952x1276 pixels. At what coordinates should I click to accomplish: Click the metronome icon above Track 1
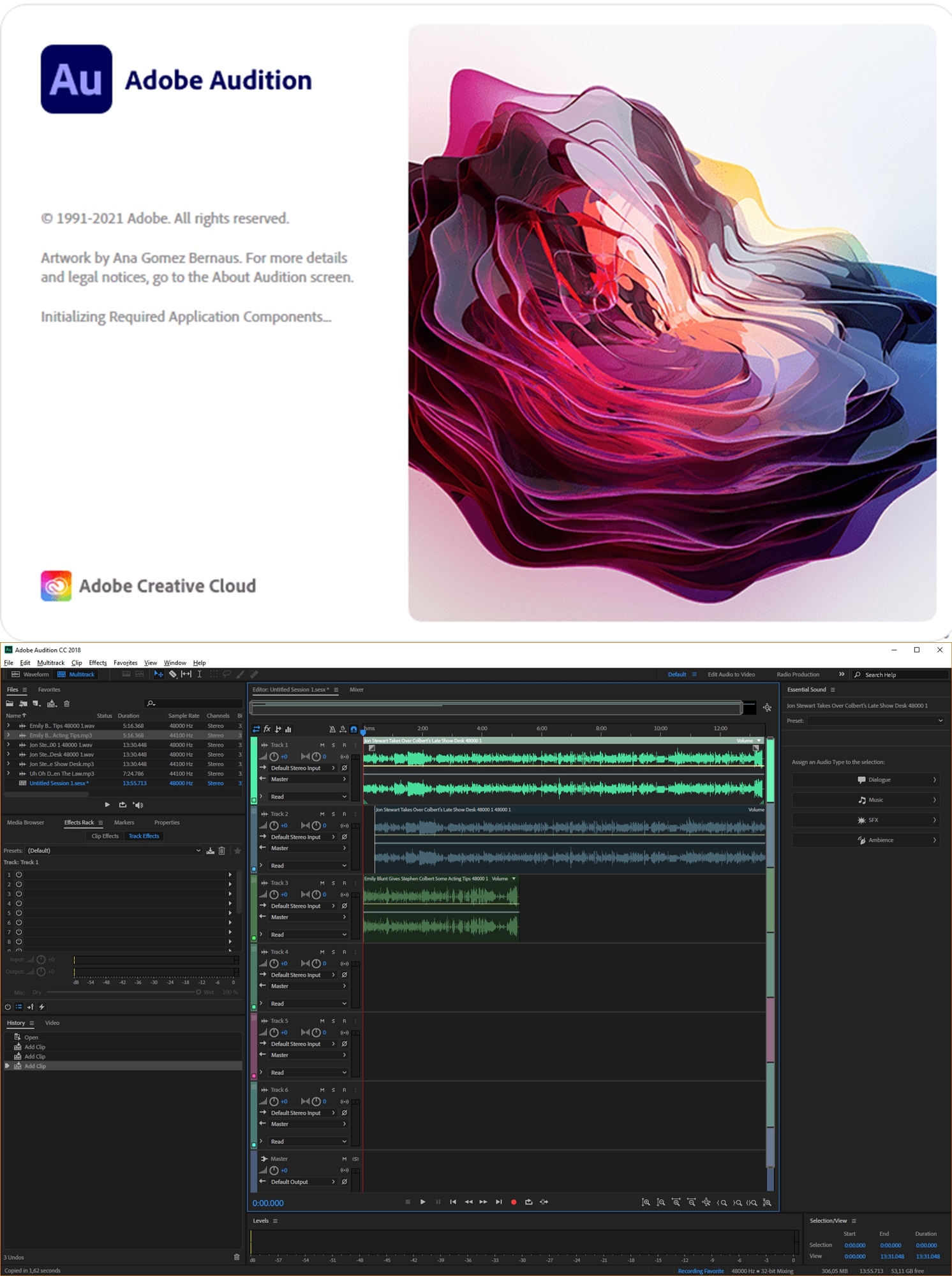click(x=332, y=729)
